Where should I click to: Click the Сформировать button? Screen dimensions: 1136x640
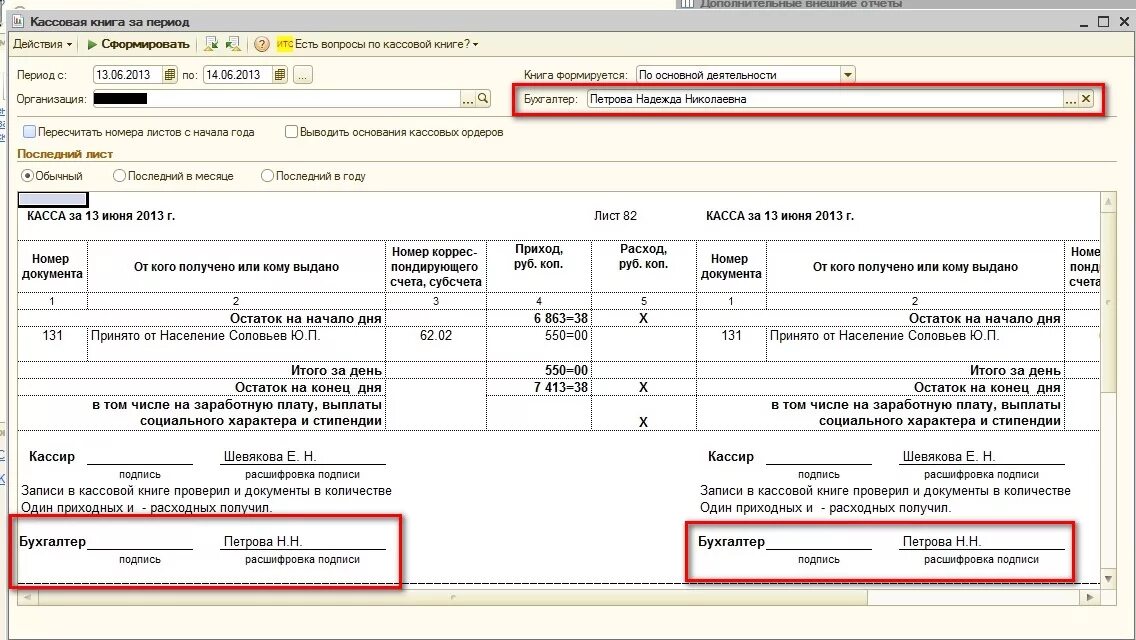tap(138, 44)
